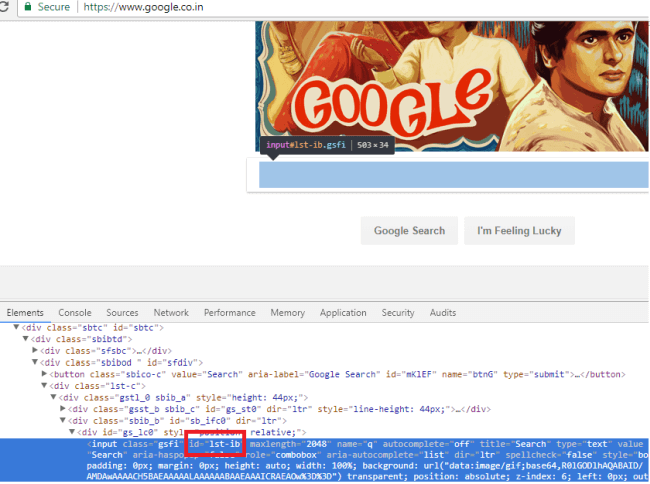Open the Audits tab
Screen dimensions: 650x484
[442, 313]
